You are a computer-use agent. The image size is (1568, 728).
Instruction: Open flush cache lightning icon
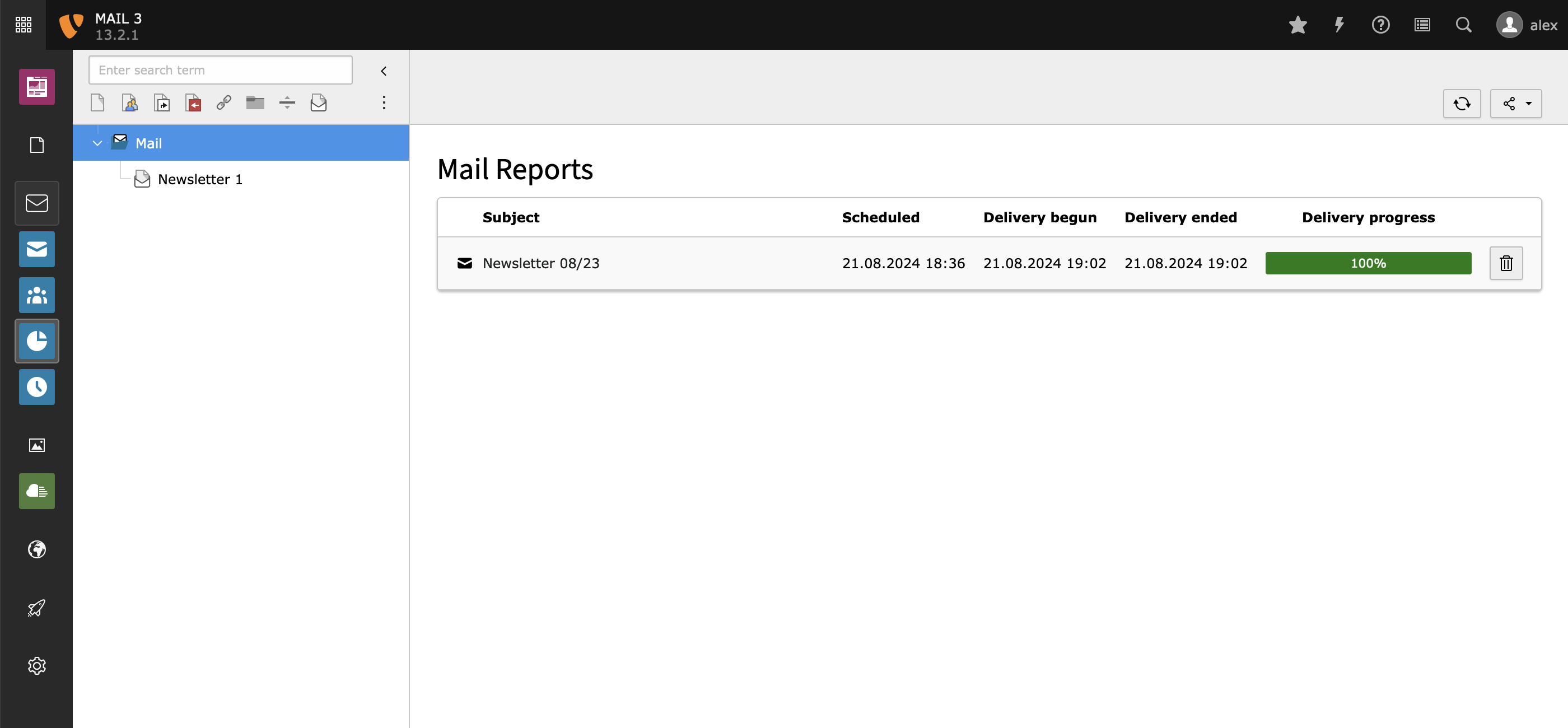pos(1339,25)
